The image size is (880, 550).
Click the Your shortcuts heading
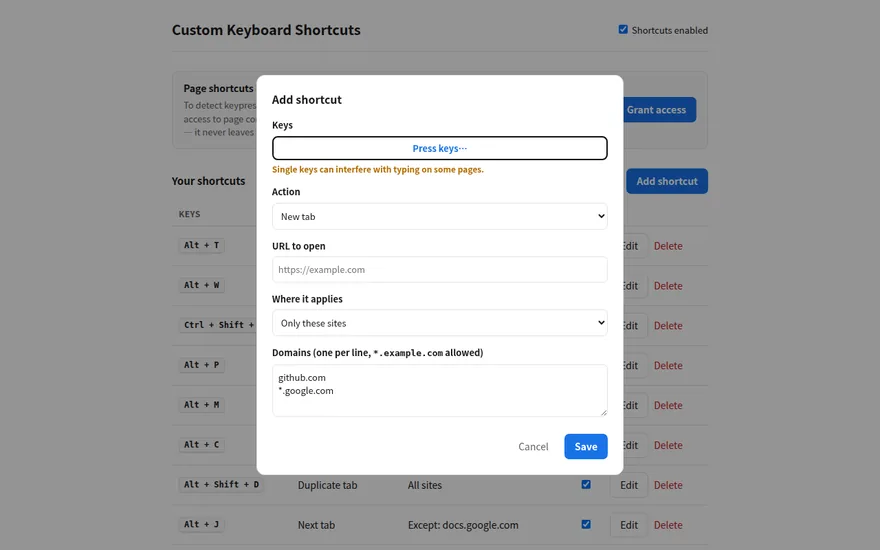coord(208,181)
